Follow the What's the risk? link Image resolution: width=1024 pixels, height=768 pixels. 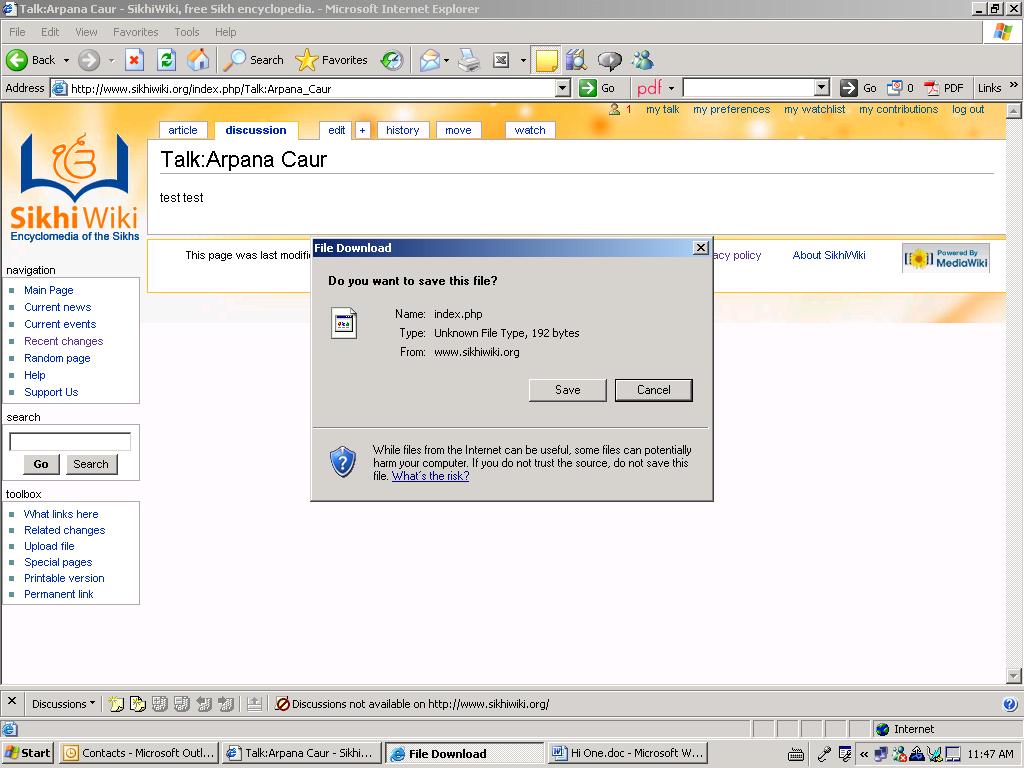[x=430, y=476]
